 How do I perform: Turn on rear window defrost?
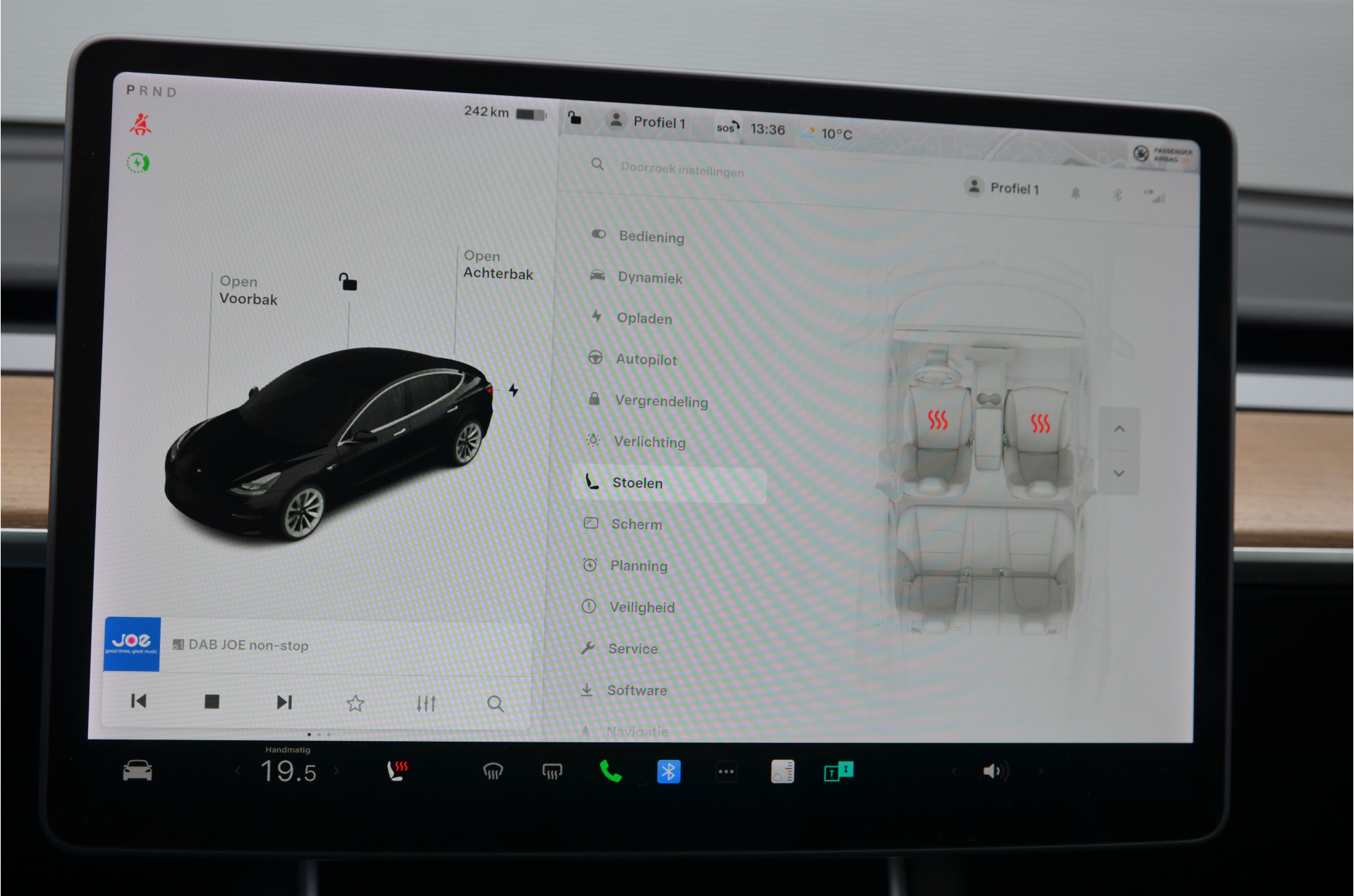[552, 771]
